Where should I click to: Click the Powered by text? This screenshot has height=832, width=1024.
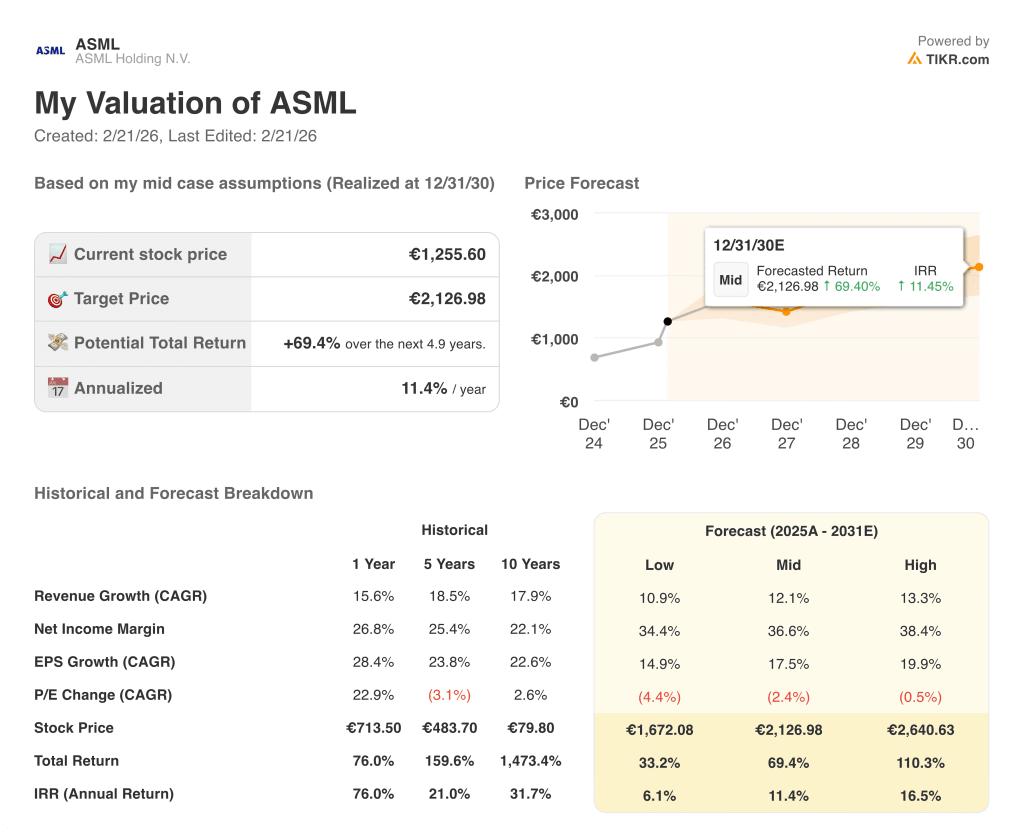[952, 41]
